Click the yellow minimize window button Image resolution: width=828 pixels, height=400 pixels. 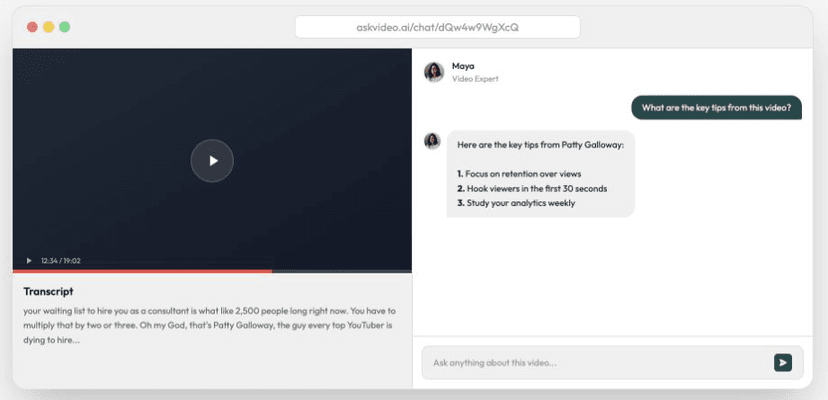pyautogui.click(x=49, y=27)
